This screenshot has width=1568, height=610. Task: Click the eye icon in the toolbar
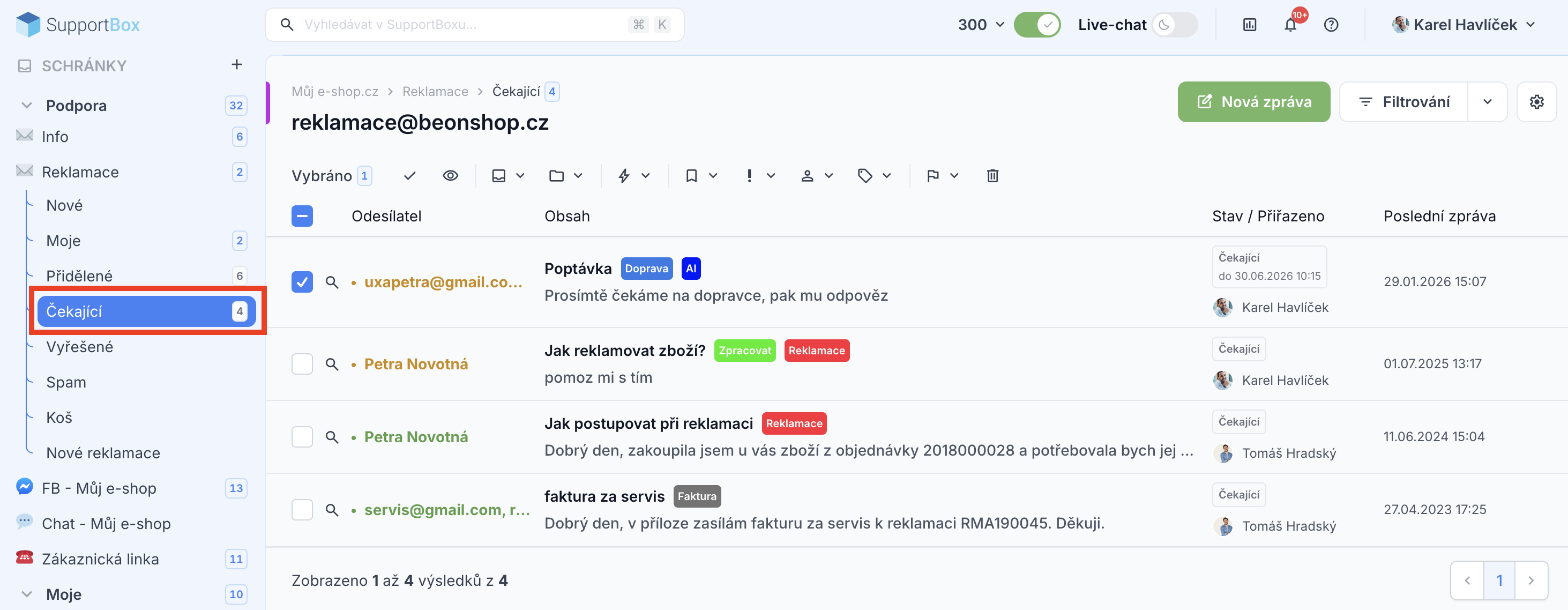[450, 176]
